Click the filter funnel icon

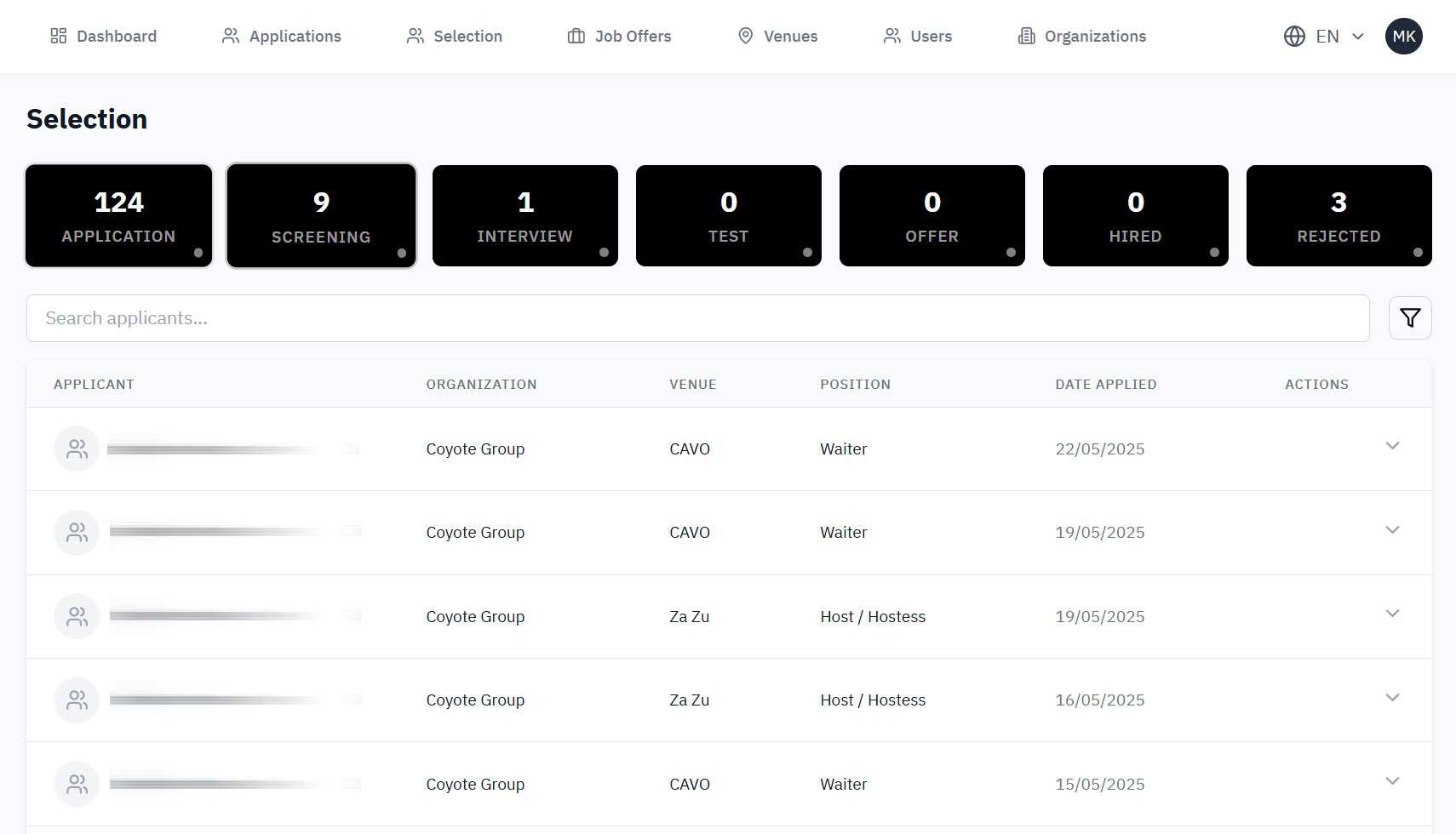[1410, 318]
